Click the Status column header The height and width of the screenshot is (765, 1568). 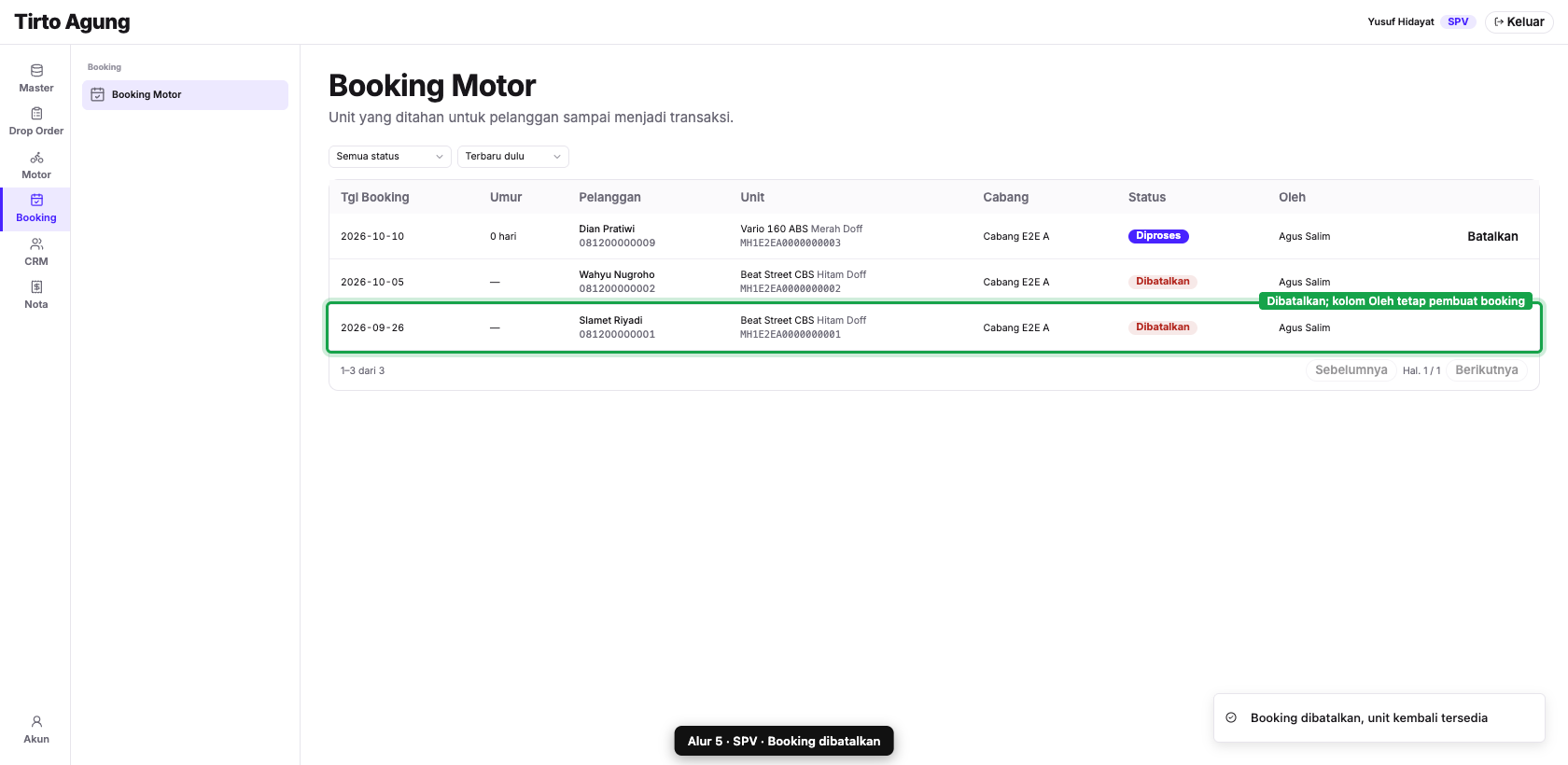(x=1147, y=197)
